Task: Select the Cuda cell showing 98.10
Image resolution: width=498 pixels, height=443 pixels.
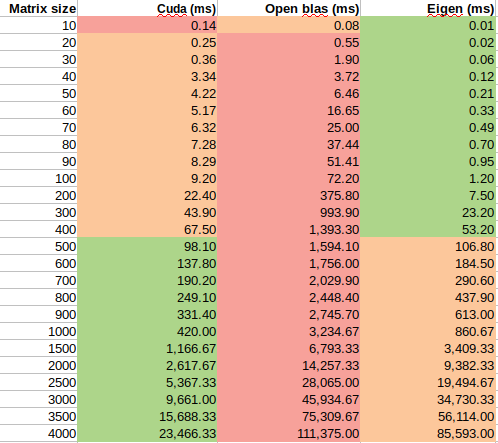Action: click(147, 246)
